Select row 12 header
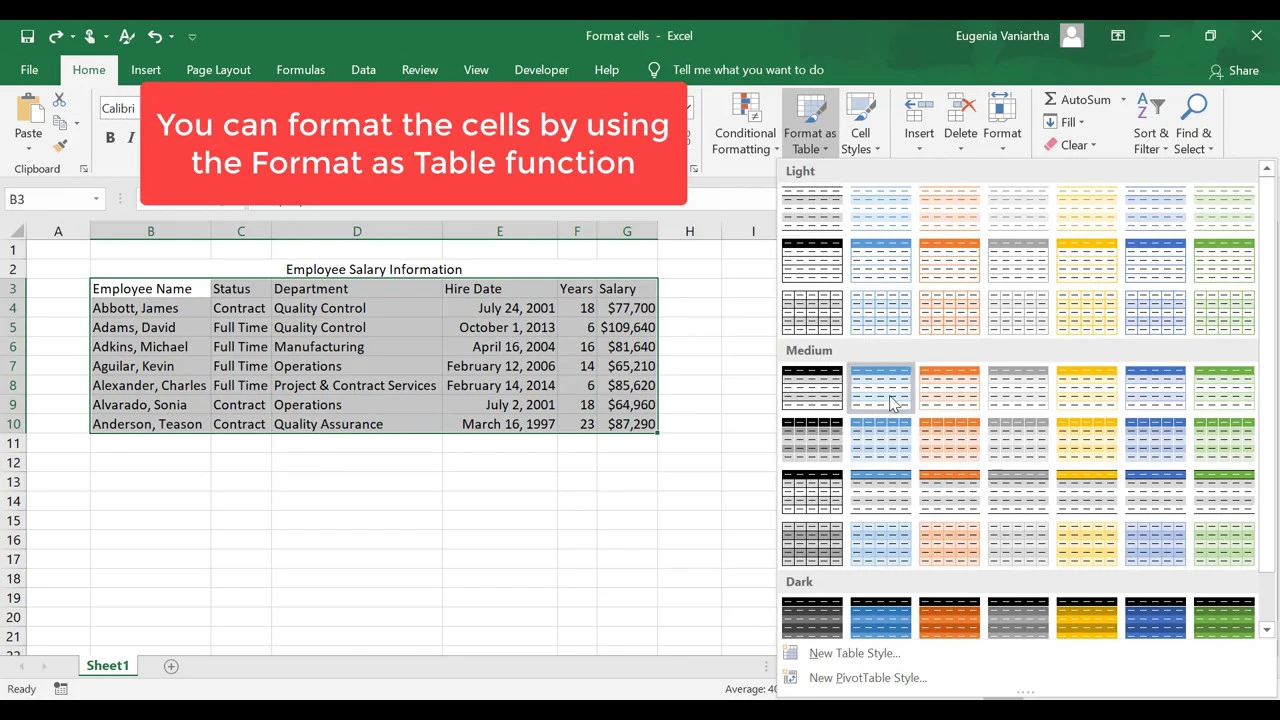 (x=13, y=463)
